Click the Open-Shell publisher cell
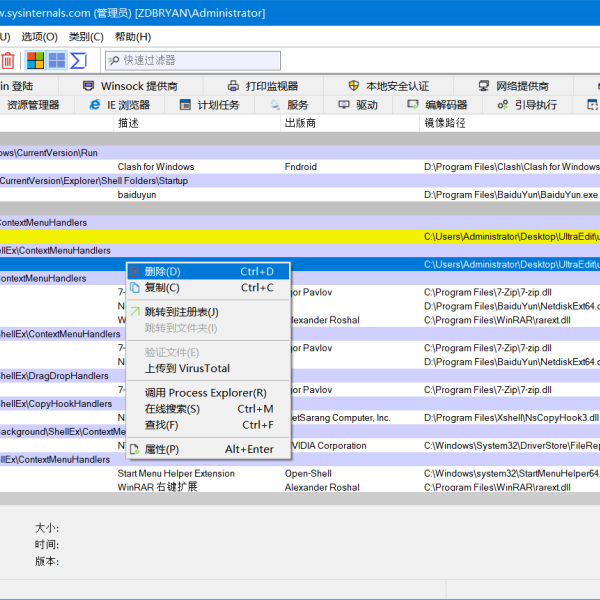Viewport: 600px width, 600px height. 308,473
